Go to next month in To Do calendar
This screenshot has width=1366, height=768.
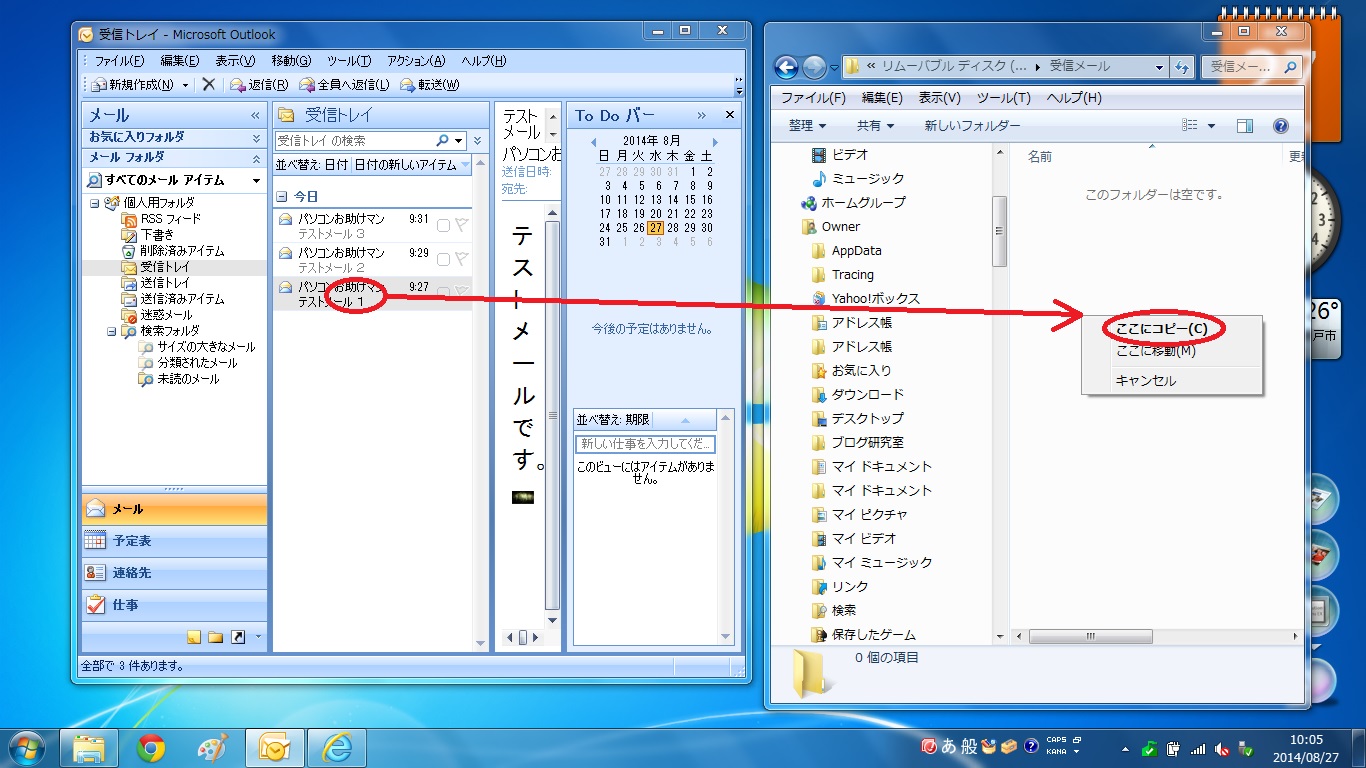(x=715, y=141)
